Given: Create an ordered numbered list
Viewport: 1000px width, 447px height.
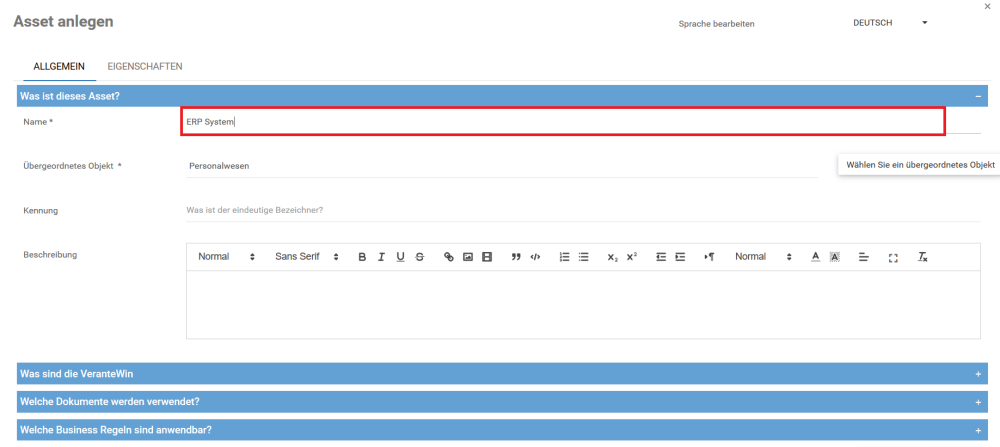Looking at the screenshot, I should [564, 257].
